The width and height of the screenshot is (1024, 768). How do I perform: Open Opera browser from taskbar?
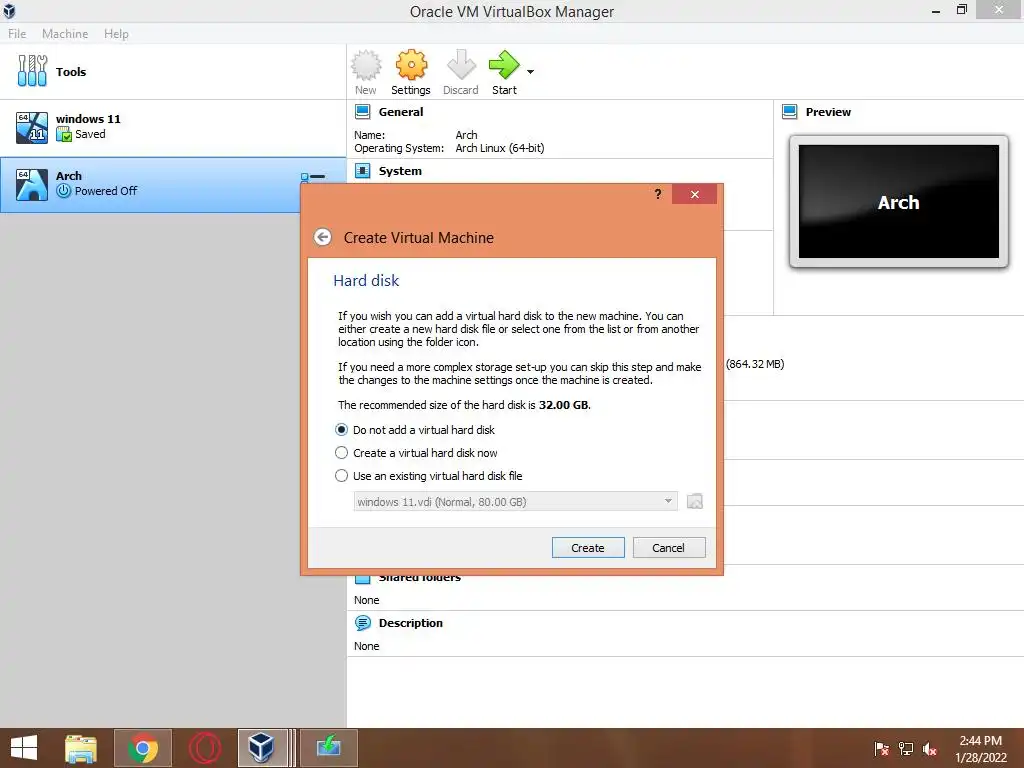pyautogui.click(x=204, y=748)
